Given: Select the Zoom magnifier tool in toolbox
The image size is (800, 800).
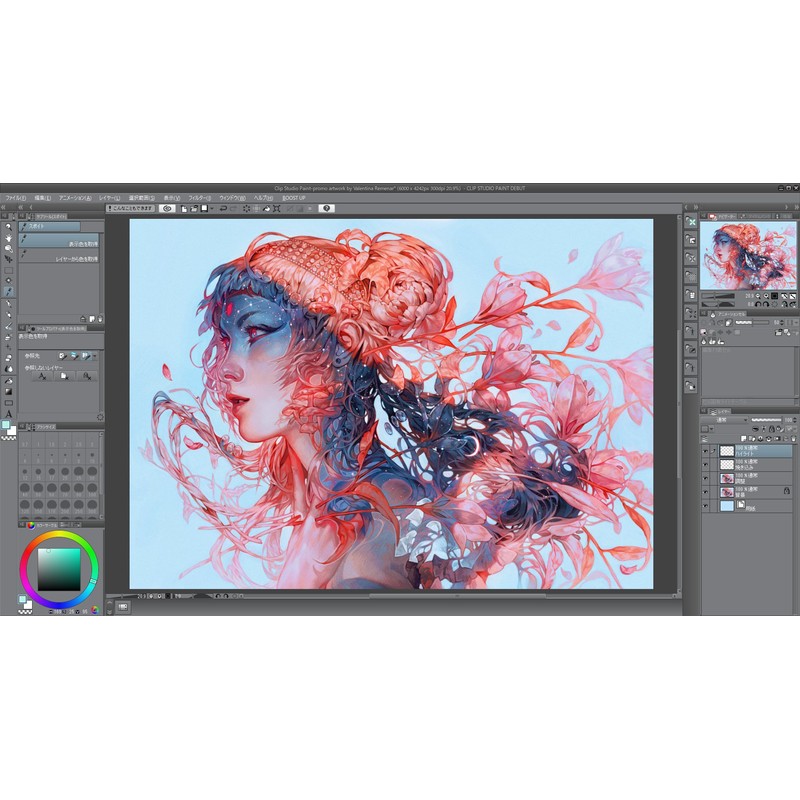Looking at the screenshot, I should [9, 227].
